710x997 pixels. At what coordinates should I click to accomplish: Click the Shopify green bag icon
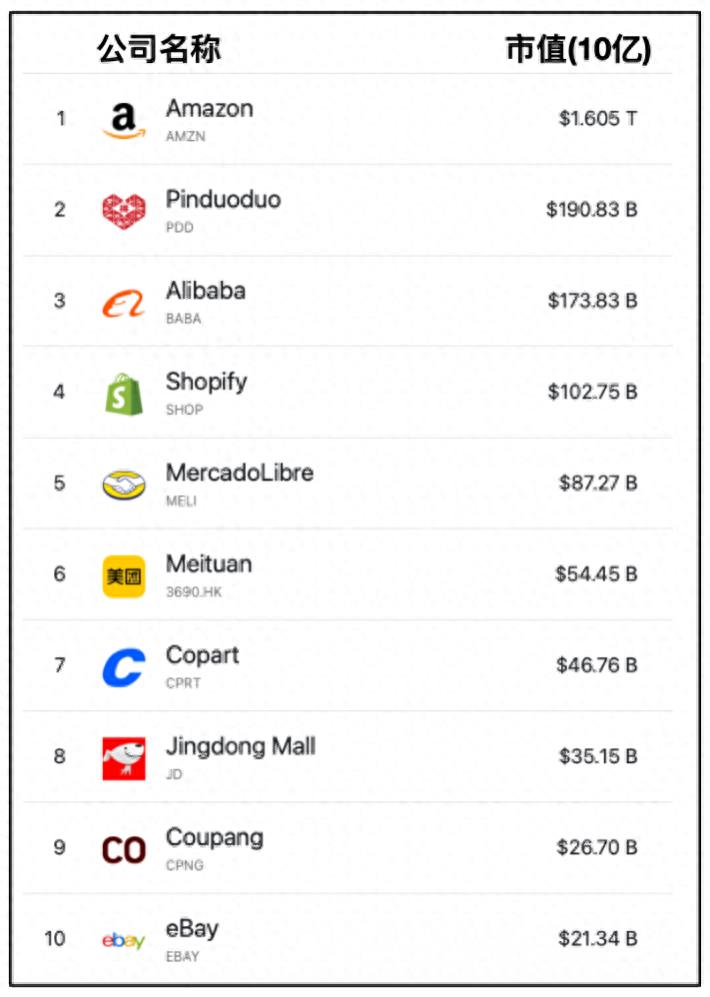click(123, 393)
